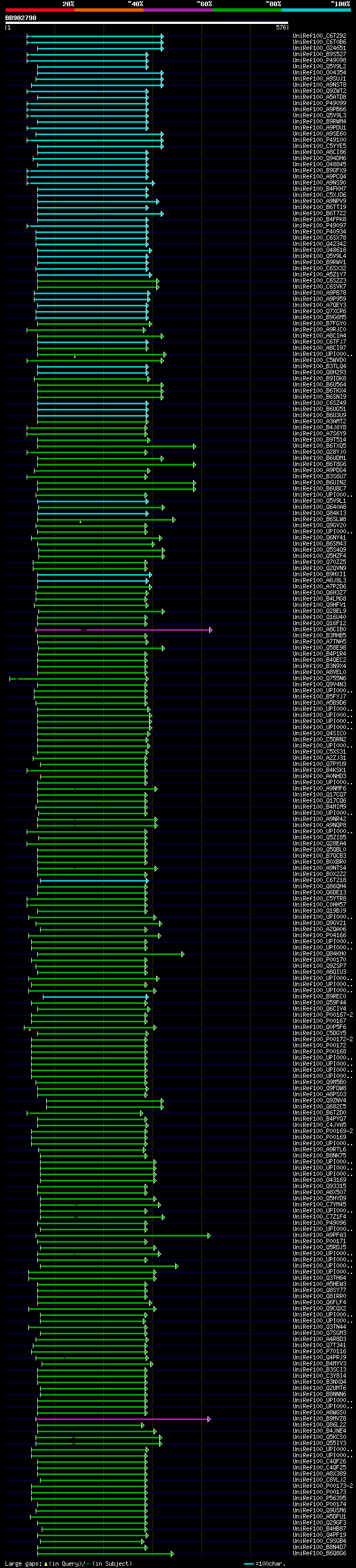Click the yellow large-gap triangle in the legend
This screenshot has width=356, height=1568.
[46, 1563]
